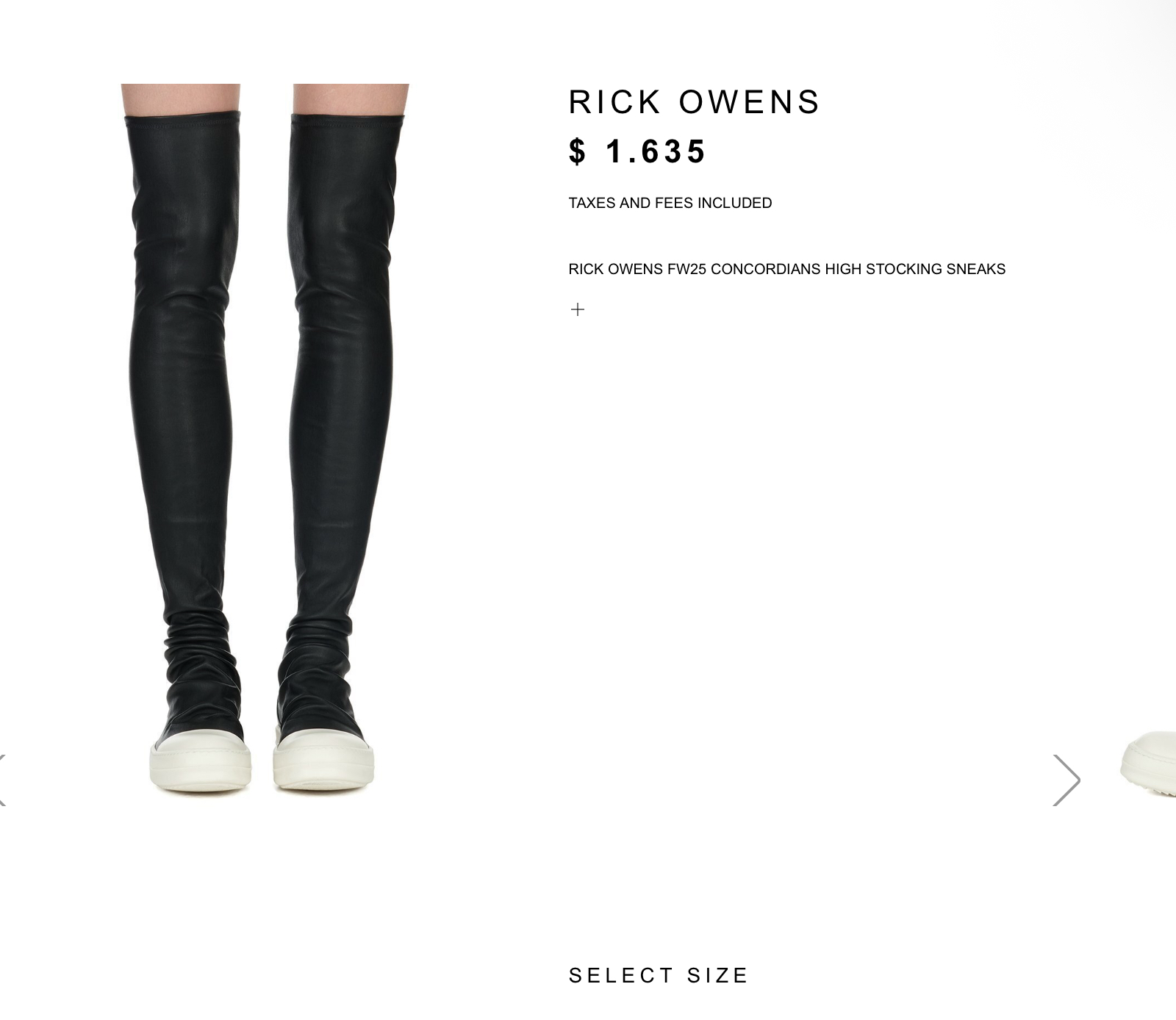
Task: Open the SELECT SIZE selector
Action: pos(658,976)
